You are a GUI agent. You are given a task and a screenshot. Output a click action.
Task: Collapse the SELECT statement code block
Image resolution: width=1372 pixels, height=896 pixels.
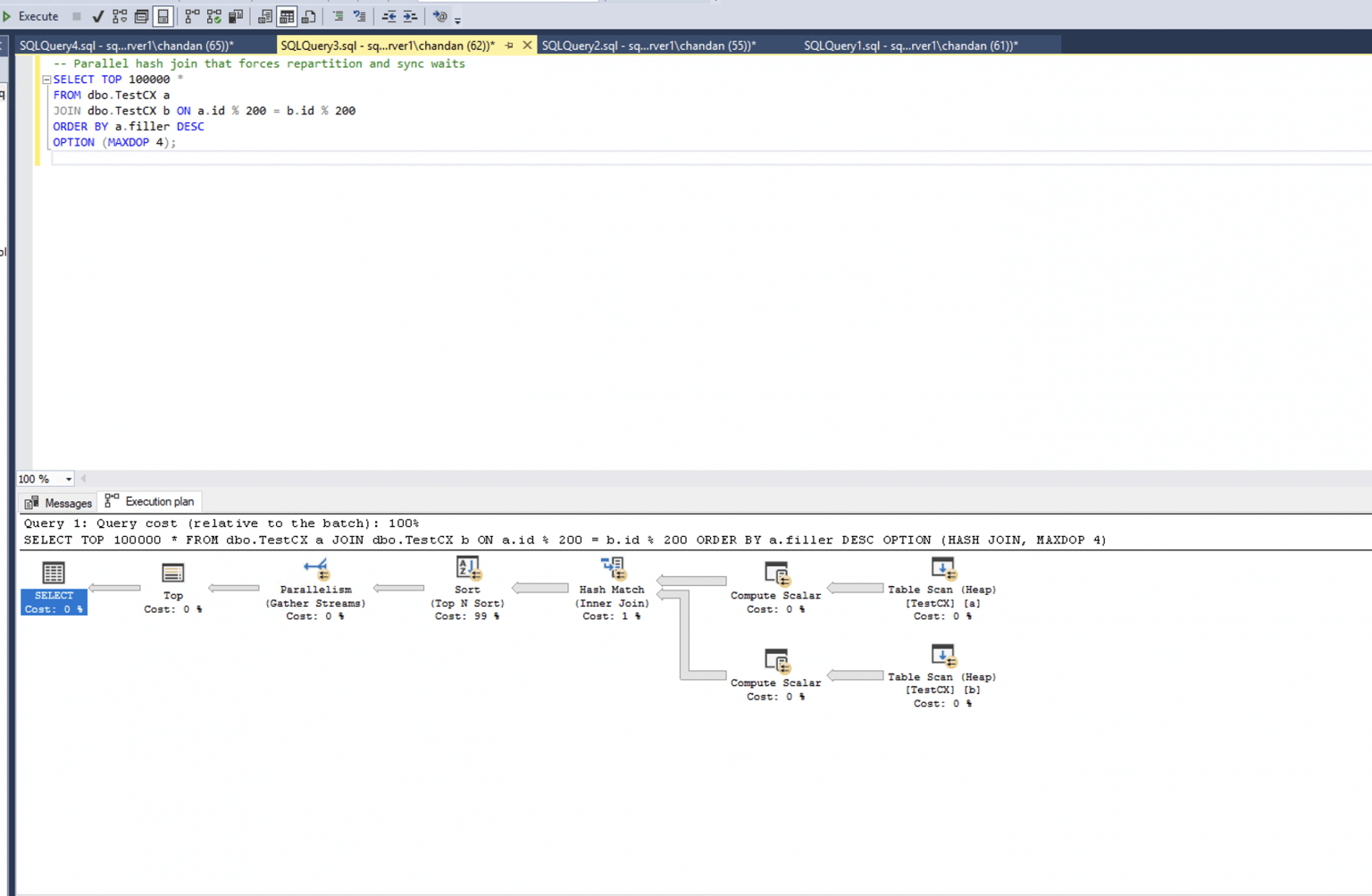tap(46, 80)
